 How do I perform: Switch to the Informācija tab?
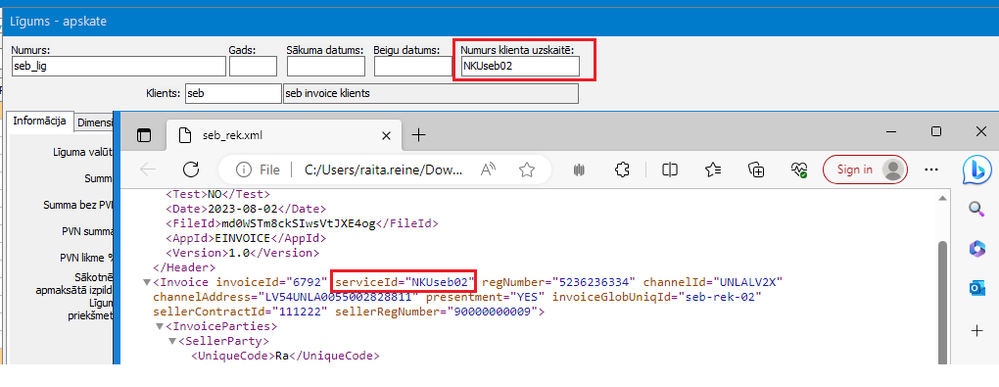click(x=40, y=120)
